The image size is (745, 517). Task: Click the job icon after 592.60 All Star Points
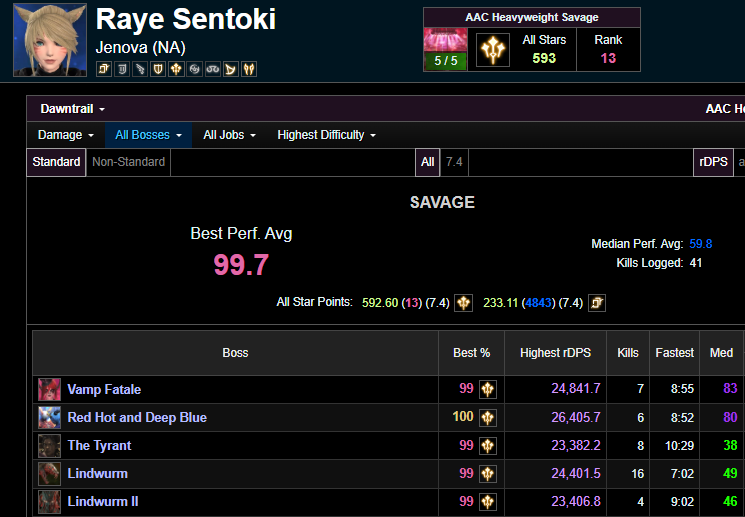pyautogui.click(x=463, y=303)
